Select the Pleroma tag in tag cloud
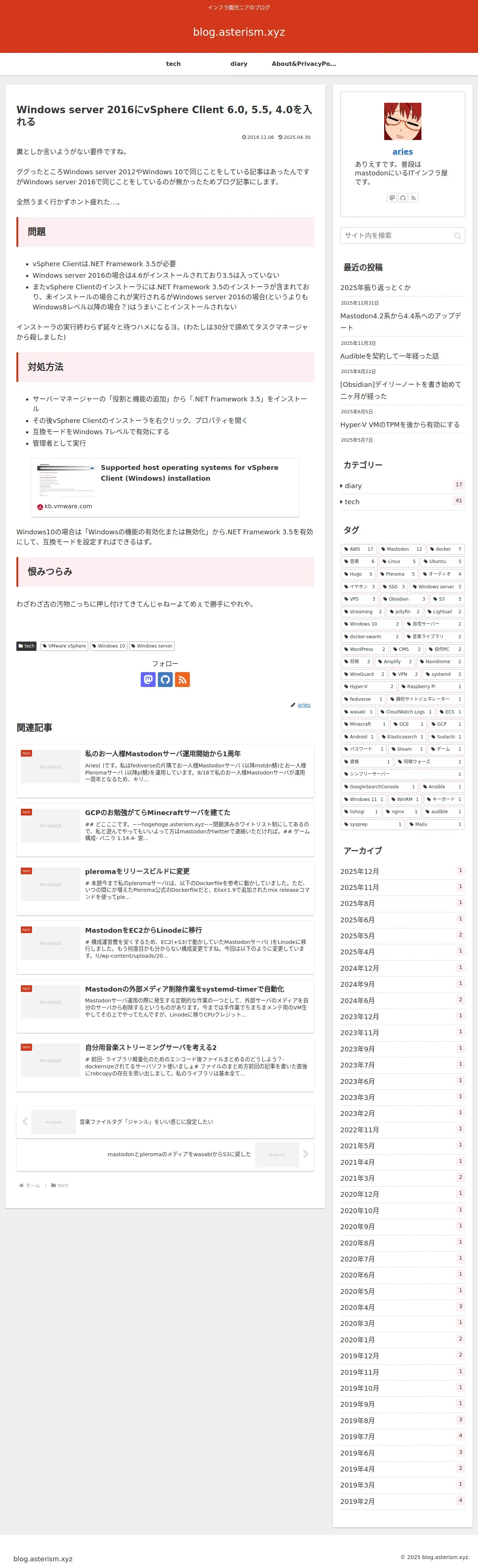Image resolution: width=478 pixels, height=1568 pixels. (398, 574)
